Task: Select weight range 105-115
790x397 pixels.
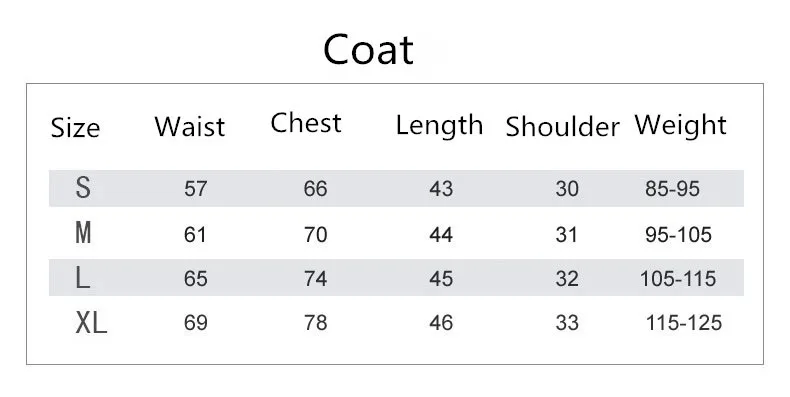Action: pos(678,279)
